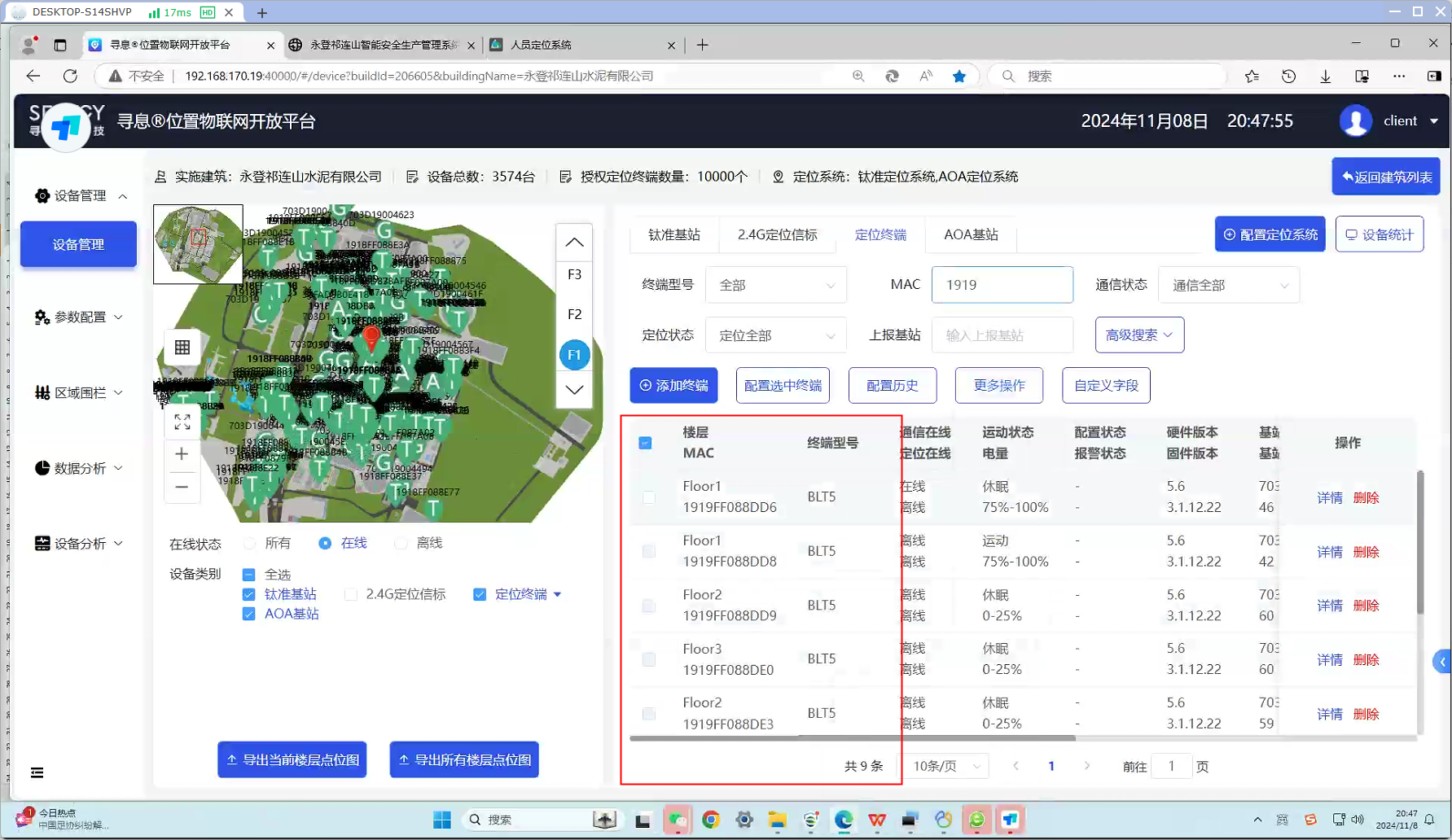Refresh the browser page
Image resolution: width=1452 pixels, height=840 pixels.
tap(71, 76)
